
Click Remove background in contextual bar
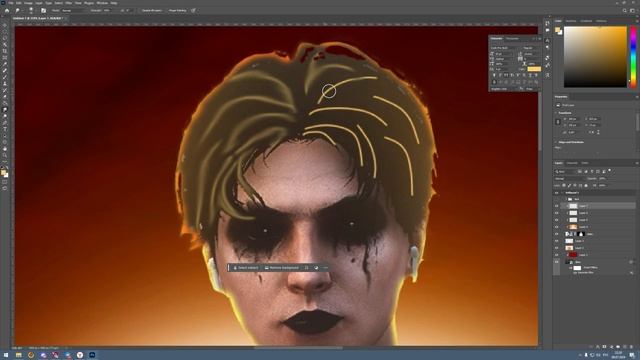pyautogui.click(x=282, y=268)
